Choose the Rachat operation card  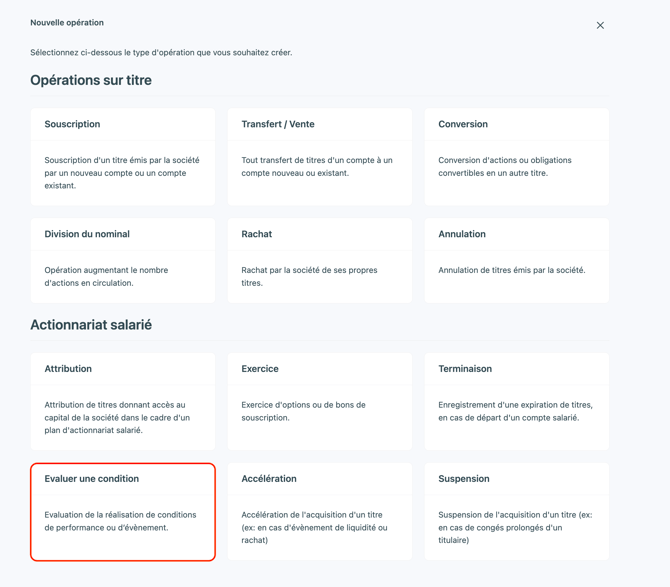click(x=320, y=261)
